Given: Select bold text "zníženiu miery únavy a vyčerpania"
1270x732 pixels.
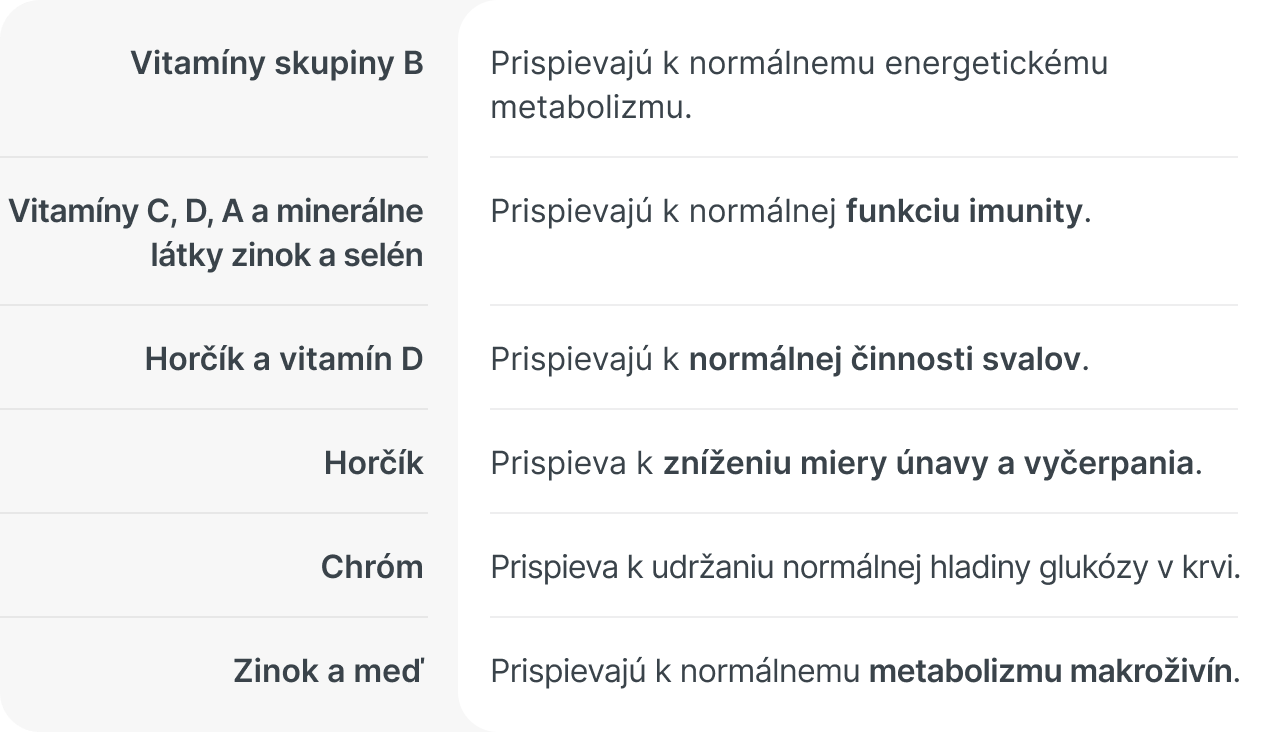Looking at the screenshot, I should pyautogui.click(x=928, y=463).
